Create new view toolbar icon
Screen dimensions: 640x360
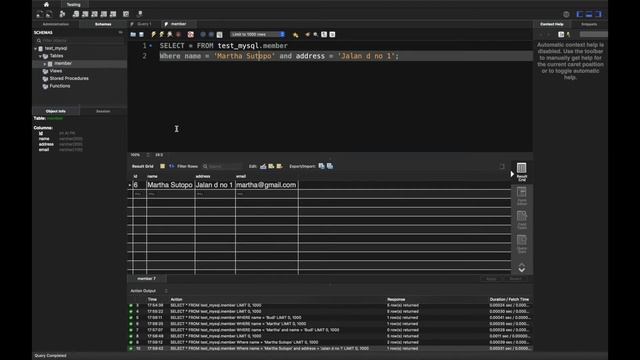coord(95,14)
